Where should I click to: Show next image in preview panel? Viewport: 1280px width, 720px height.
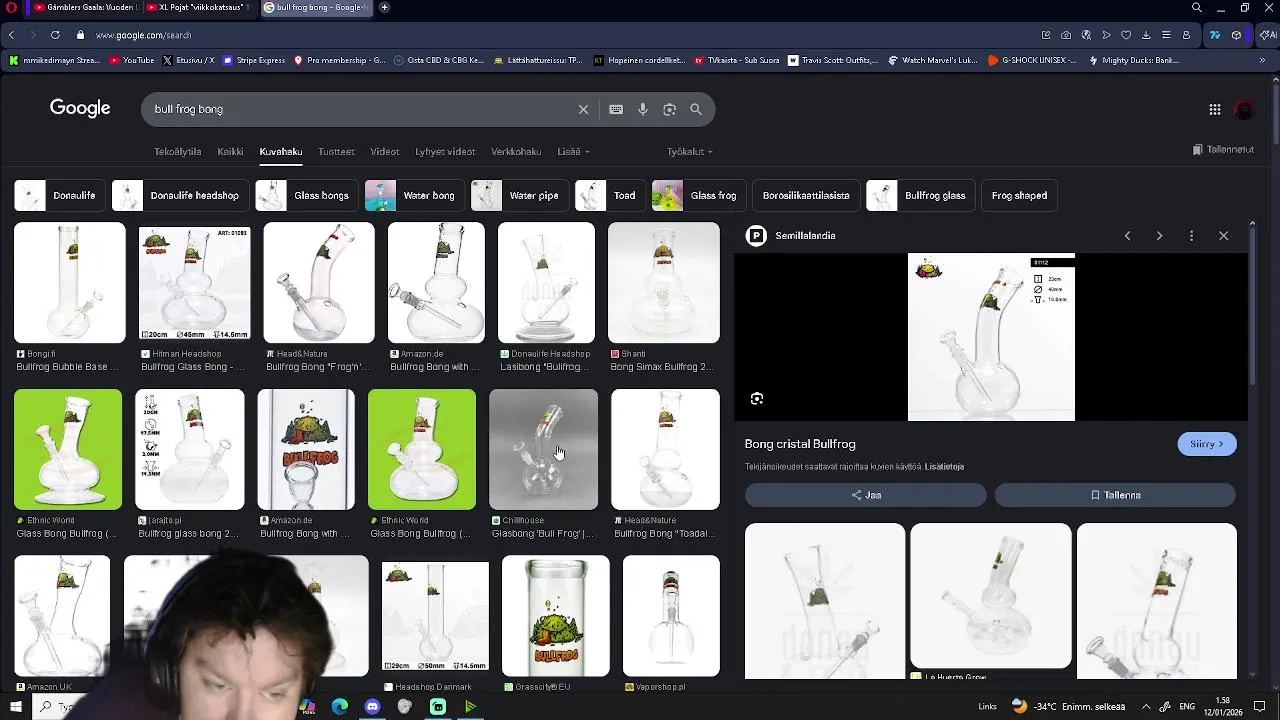[1159, 236]
